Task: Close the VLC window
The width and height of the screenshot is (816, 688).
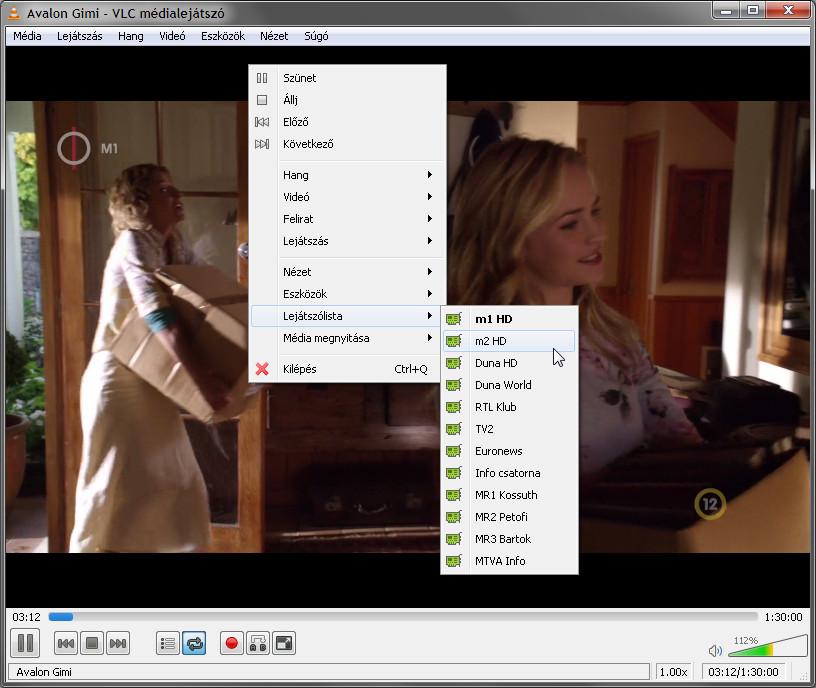Action: (x=787, y=10)
